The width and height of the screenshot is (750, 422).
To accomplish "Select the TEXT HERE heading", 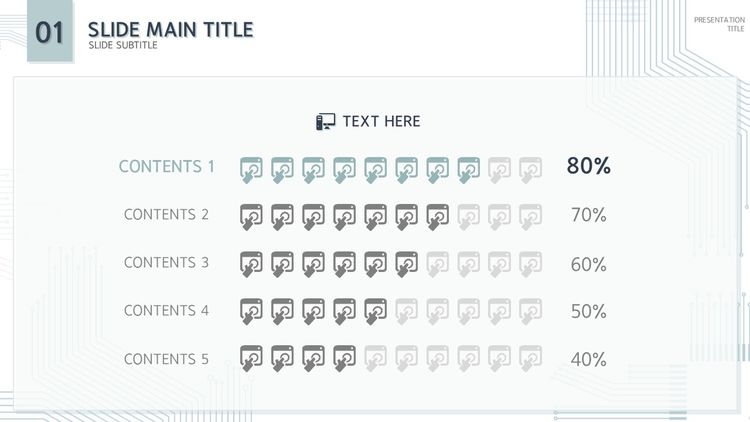I will click(x=381, y=122).
